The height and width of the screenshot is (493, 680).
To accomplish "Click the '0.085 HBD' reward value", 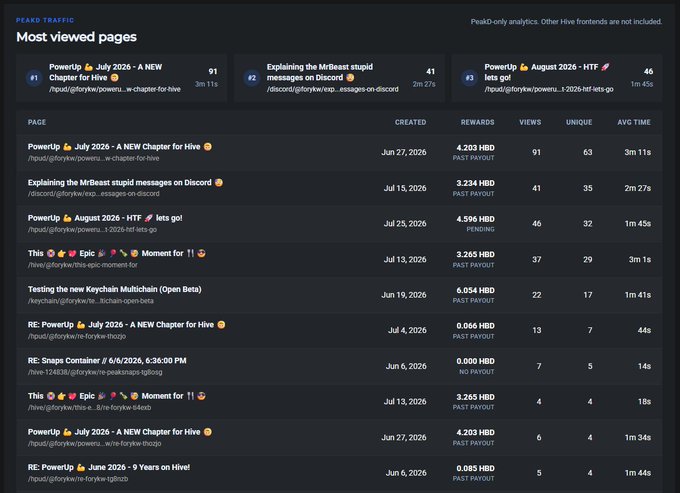I will coord(475,468).
